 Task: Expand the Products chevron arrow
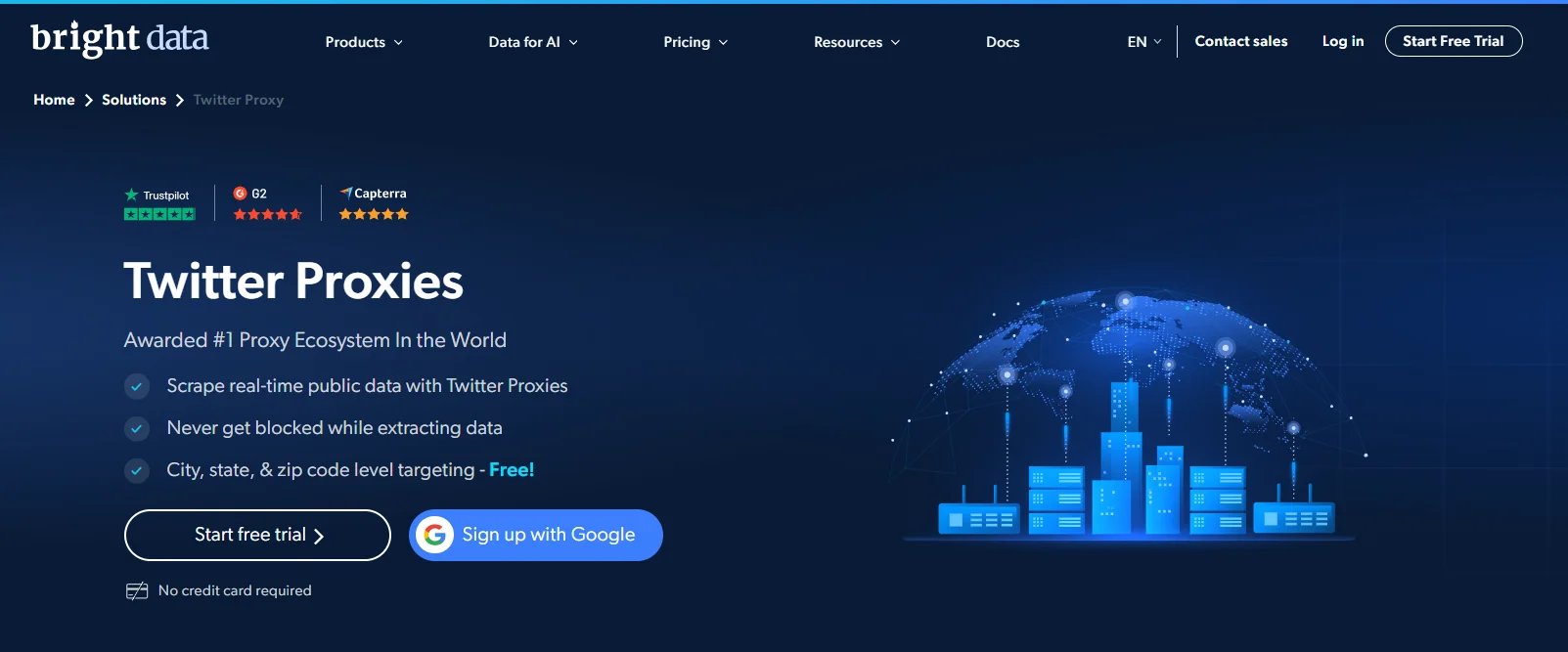(398, 43)
